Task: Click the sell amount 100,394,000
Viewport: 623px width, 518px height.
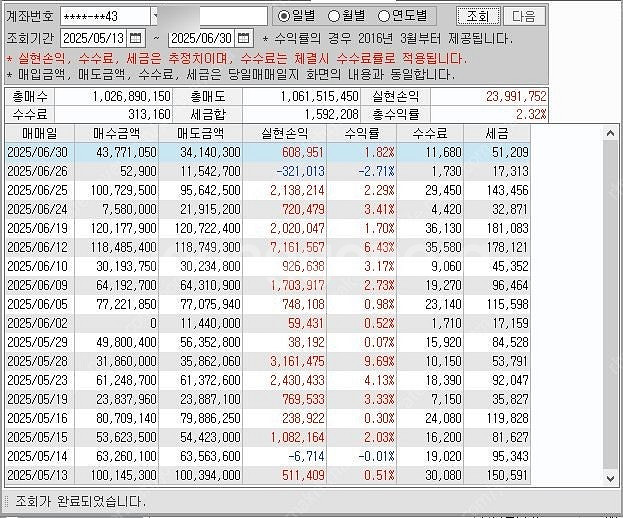Action: (x=207, y=475)
